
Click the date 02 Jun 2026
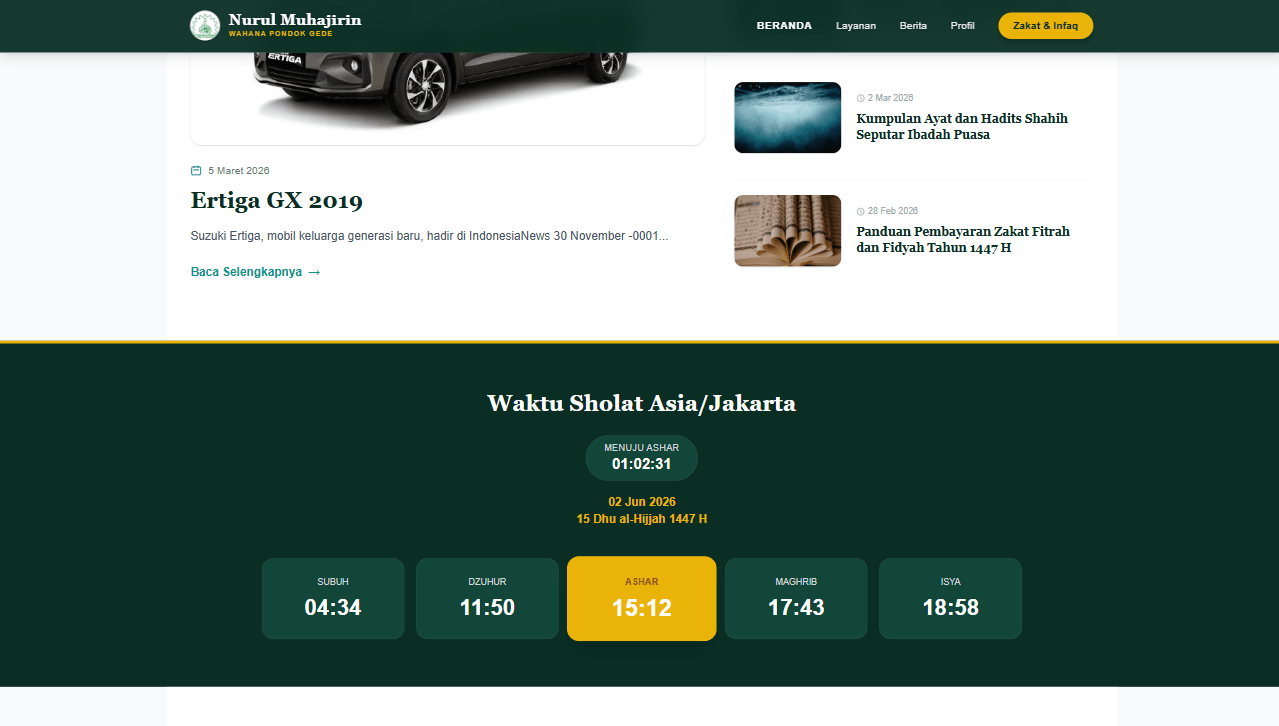tap(642, 502)
